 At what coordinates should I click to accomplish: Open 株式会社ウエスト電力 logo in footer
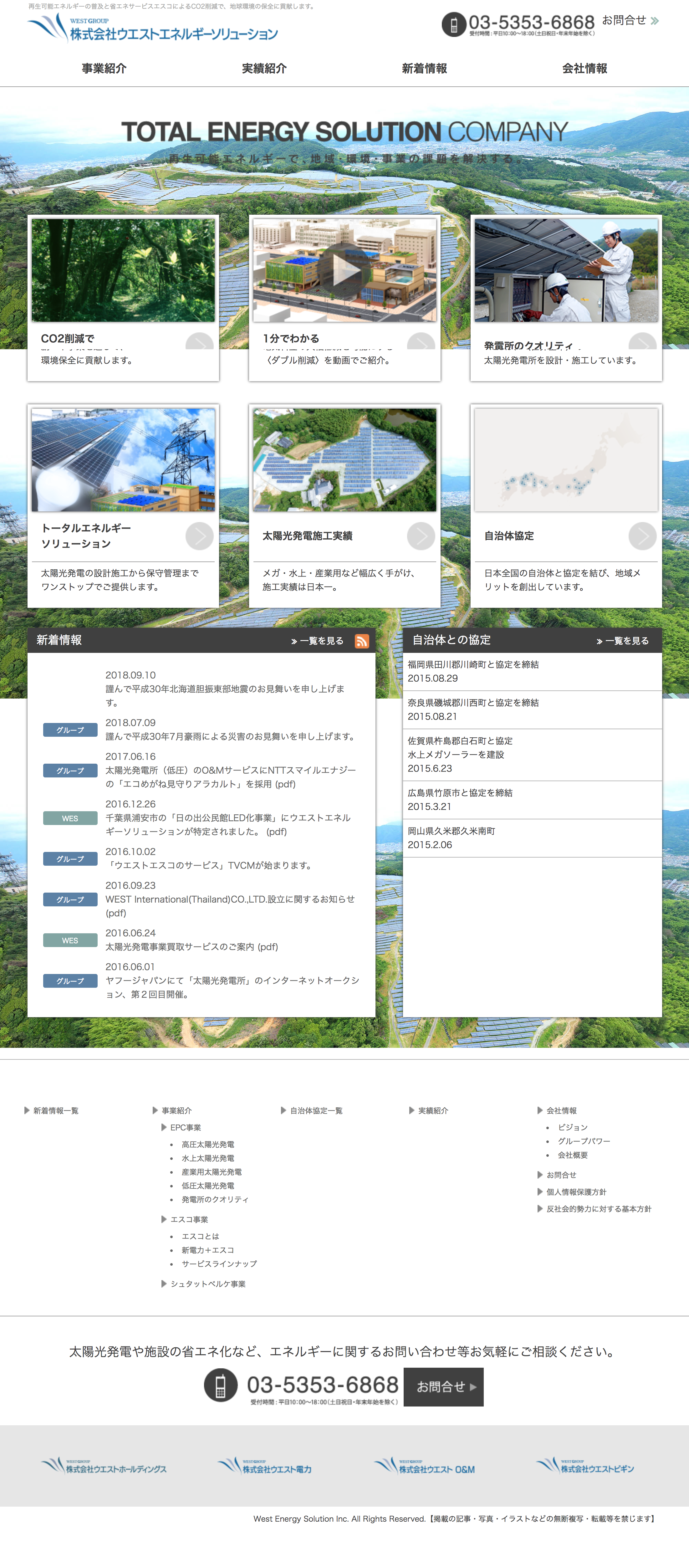(x=265, y=1466)
